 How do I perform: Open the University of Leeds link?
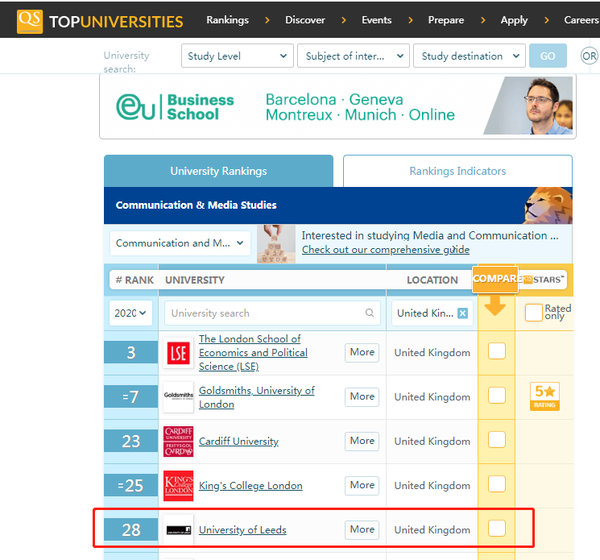click(x=243, y=530)
